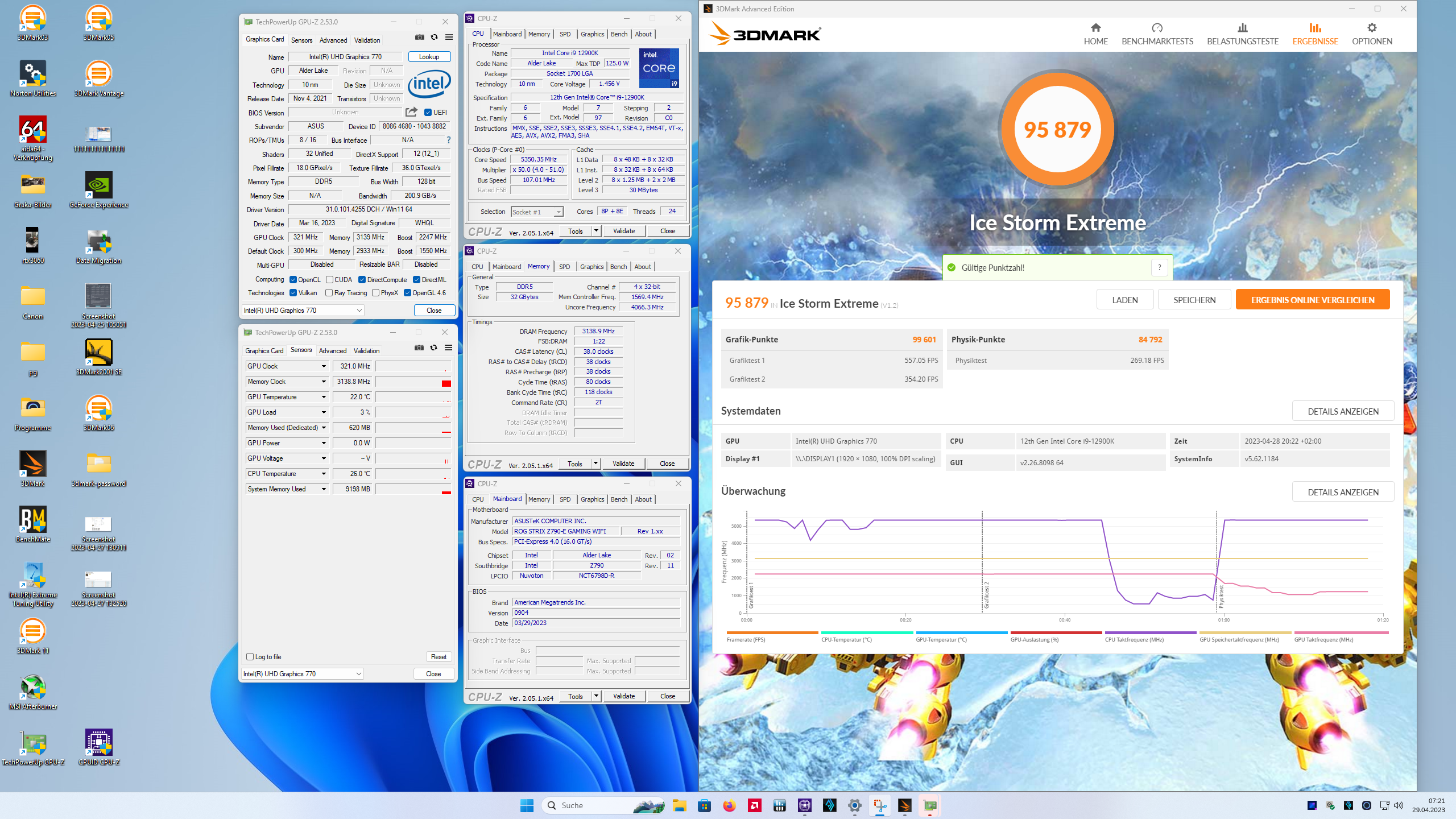
Task: Click BIOS export share icon in GPU-Z
Action: (411, 112)
